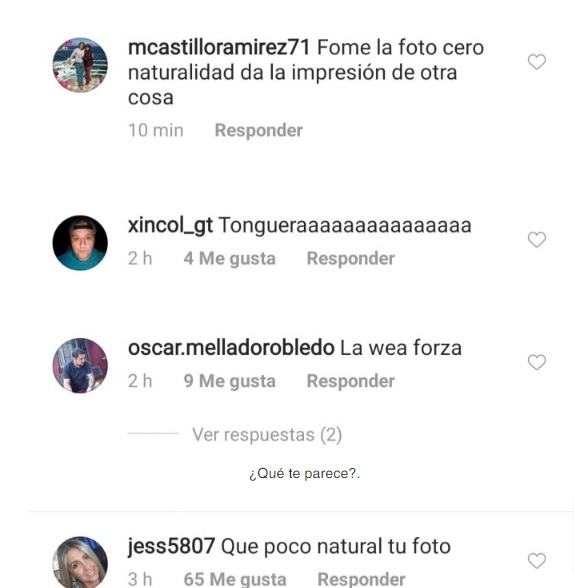Click Responder under jess5807's comment
The height and width of the screenshot is (588, 574).
(x=361, y=579)
